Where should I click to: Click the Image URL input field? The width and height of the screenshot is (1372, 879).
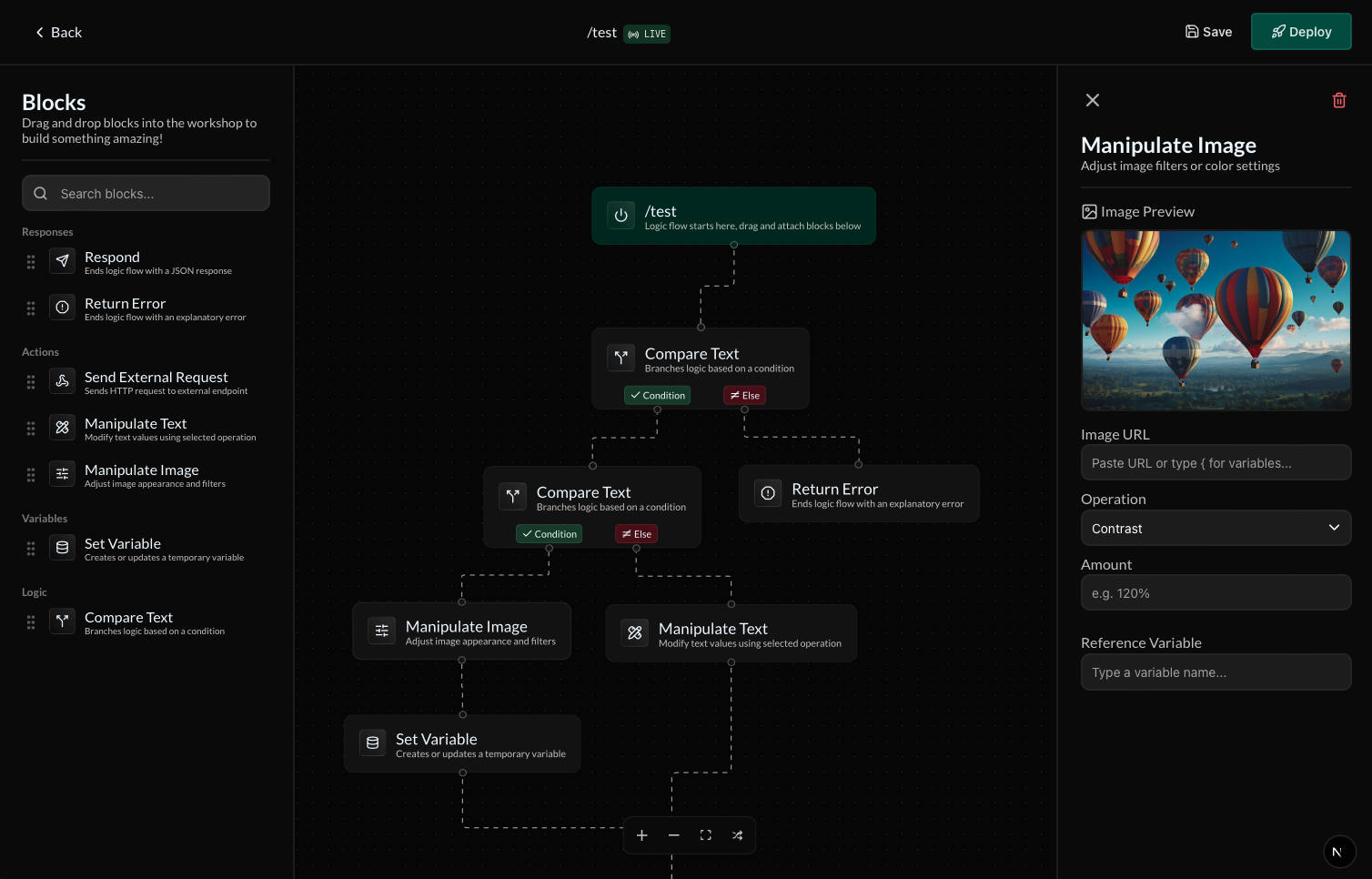(x=1216, y=462)
